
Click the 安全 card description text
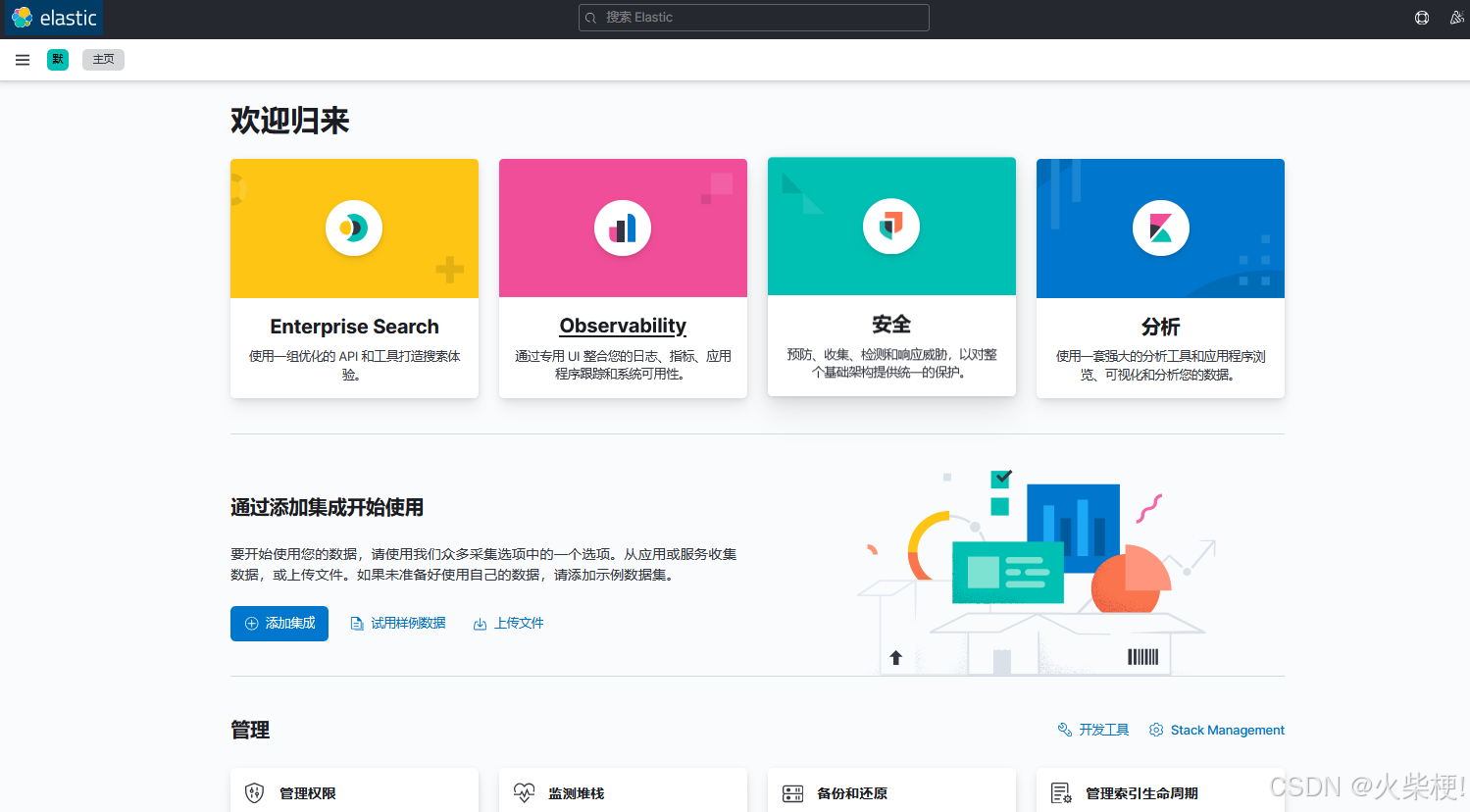point(891,363)
